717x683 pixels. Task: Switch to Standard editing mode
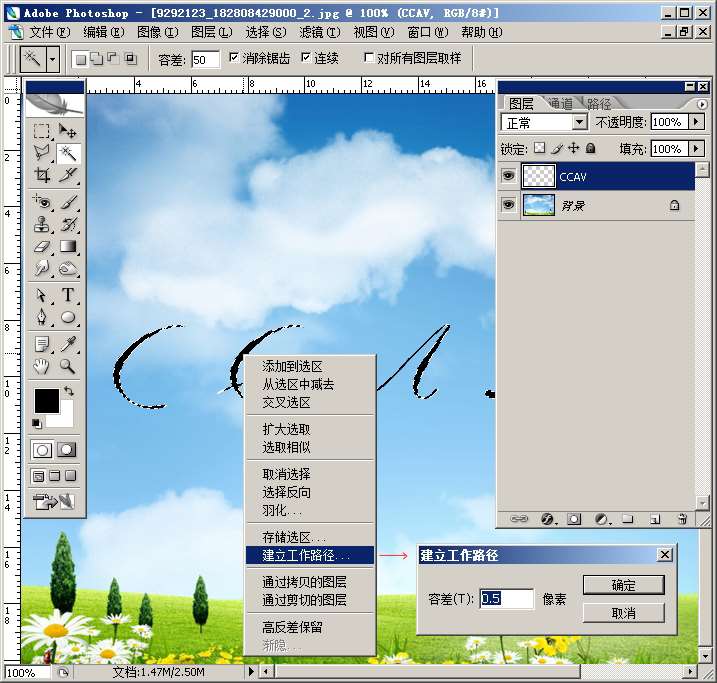tap(42, 450)
